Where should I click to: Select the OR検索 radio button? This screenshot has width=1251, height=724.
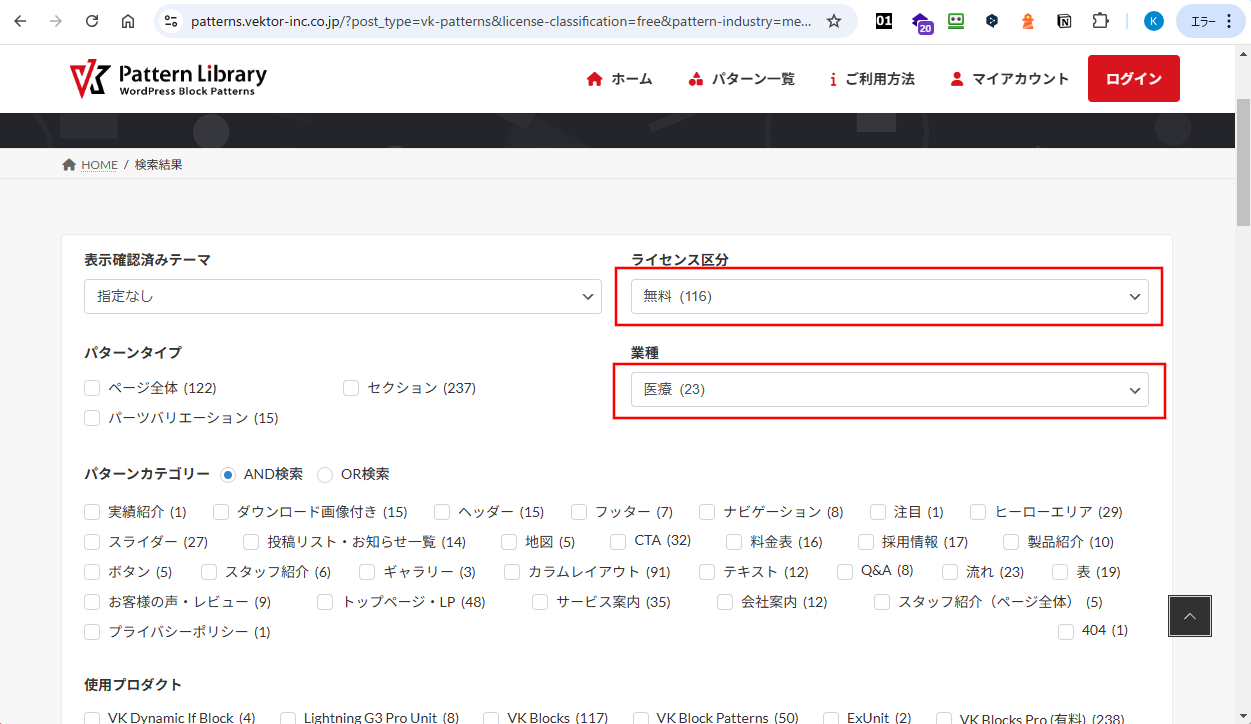pyautogui.click(x=325, y=475)
